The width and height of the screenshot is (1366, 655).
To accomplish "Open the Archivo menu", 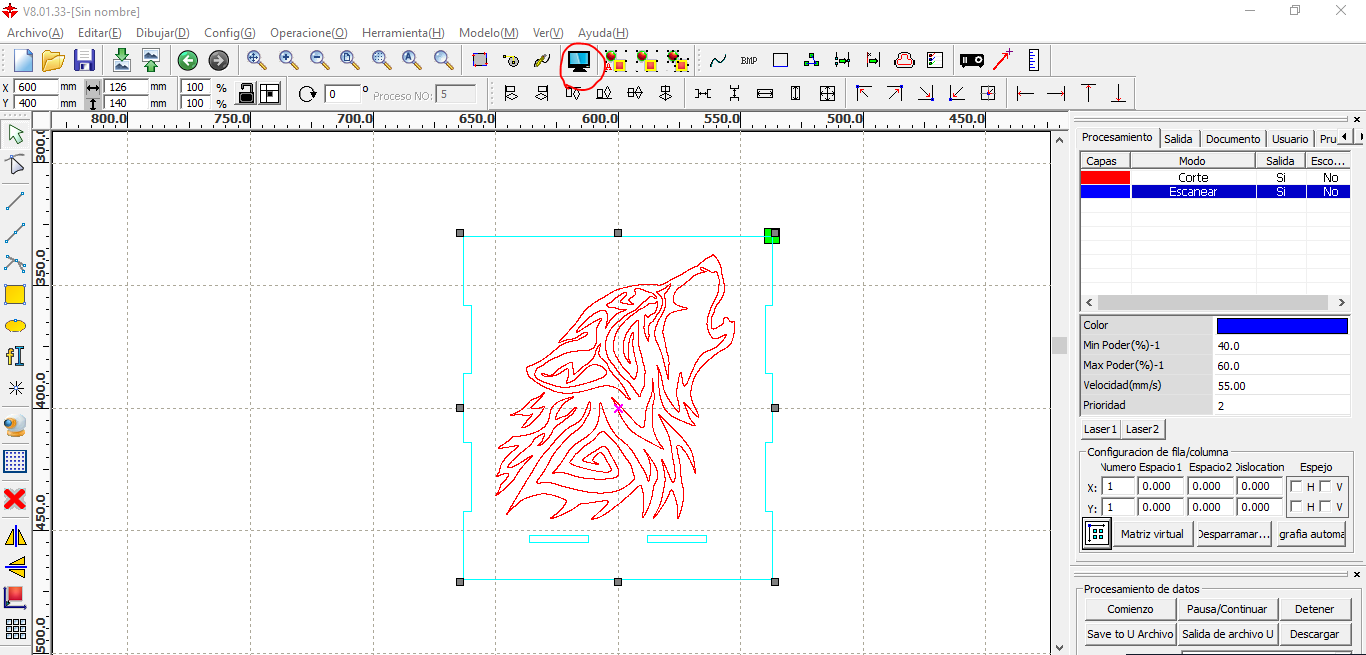I will (x=35, y=33).
